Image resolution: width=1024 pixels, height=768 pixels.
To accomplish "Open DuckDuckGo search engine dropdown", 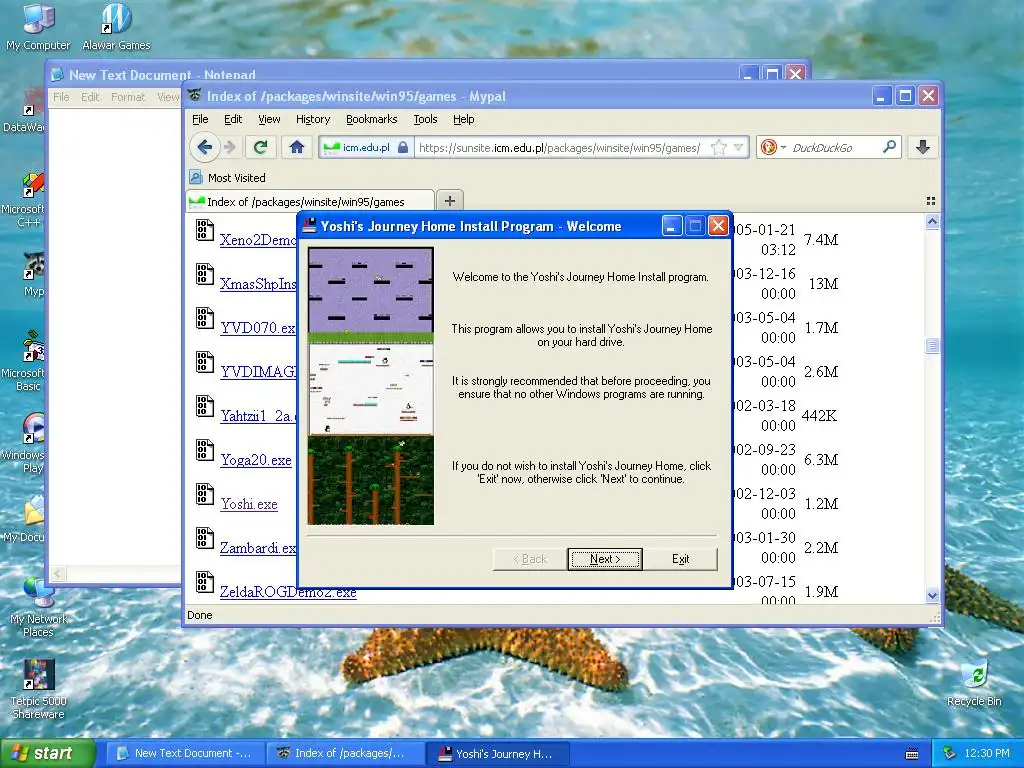I will click(x=774, y=148).
